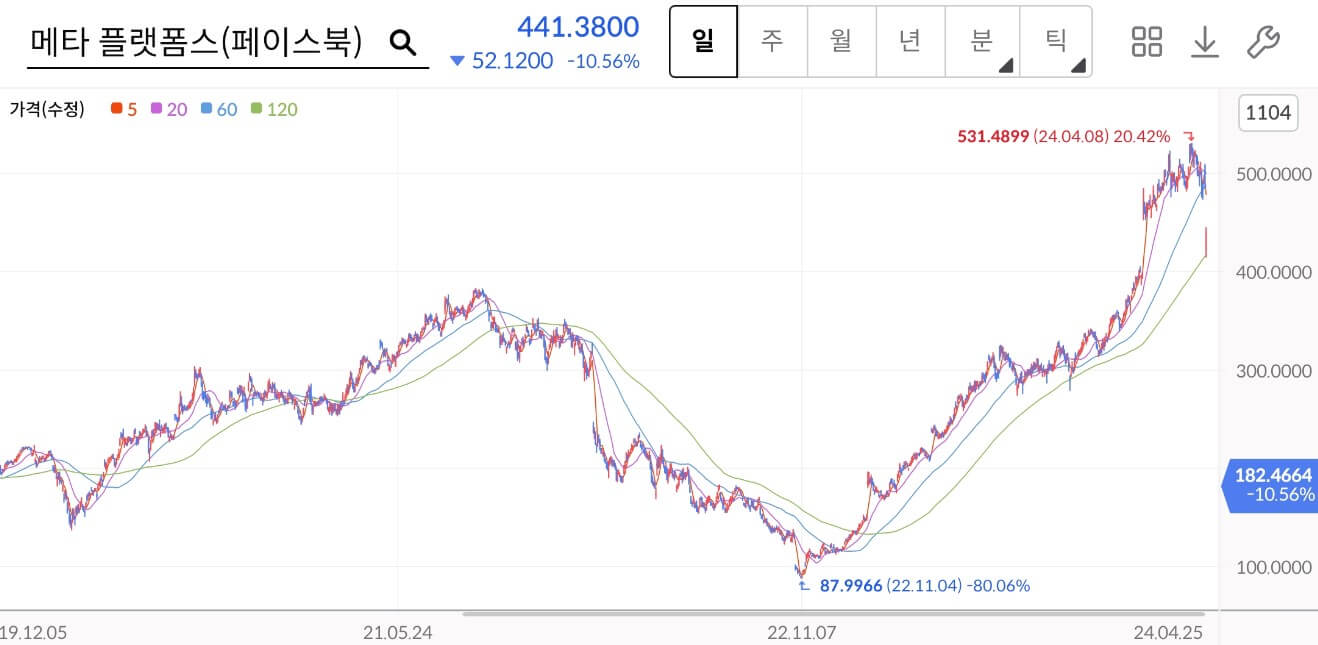Select the 일 (daily) tab
The image size is (1318, 645).
(703, 42)
